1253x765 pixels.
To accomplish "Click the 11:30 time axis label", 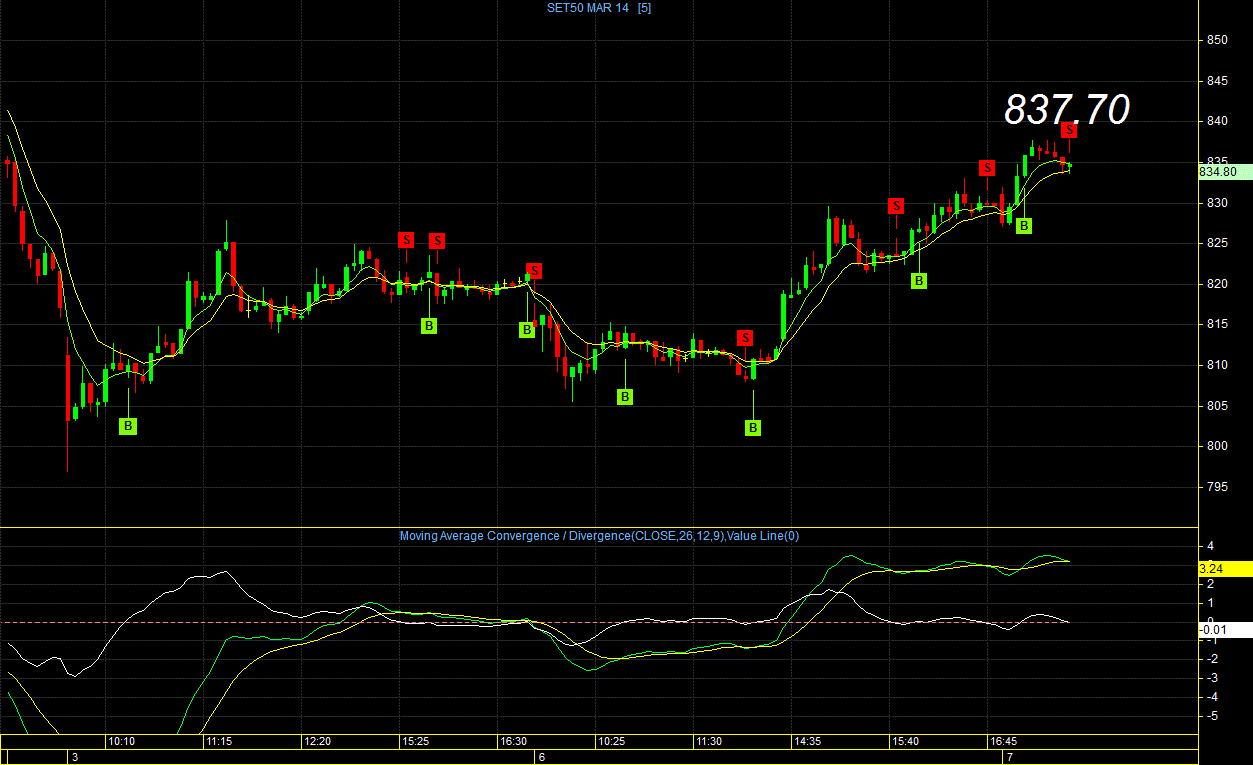I will pos(709,742).
